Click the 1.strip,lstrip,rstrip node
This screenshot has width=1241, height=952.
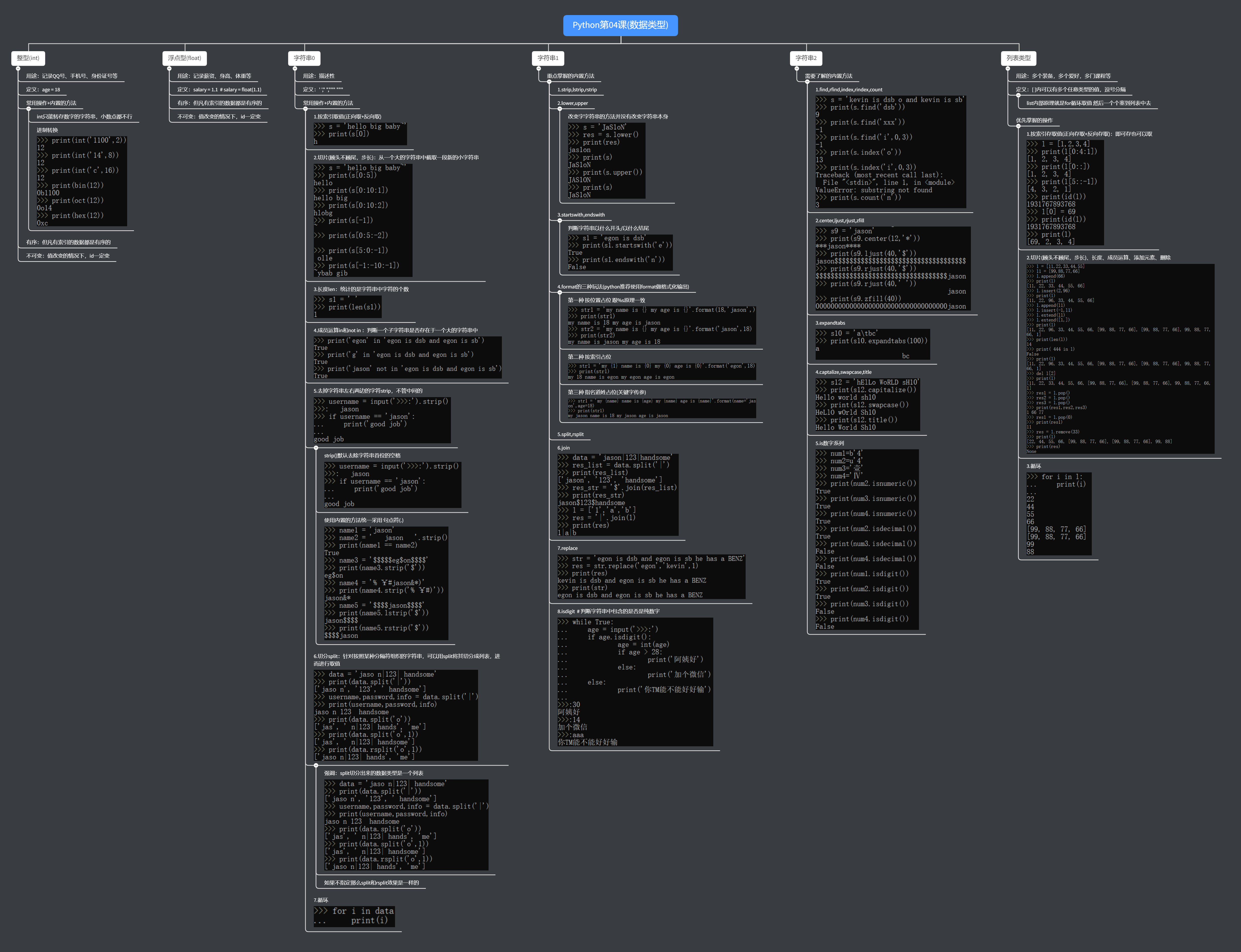tap(577, 90)
